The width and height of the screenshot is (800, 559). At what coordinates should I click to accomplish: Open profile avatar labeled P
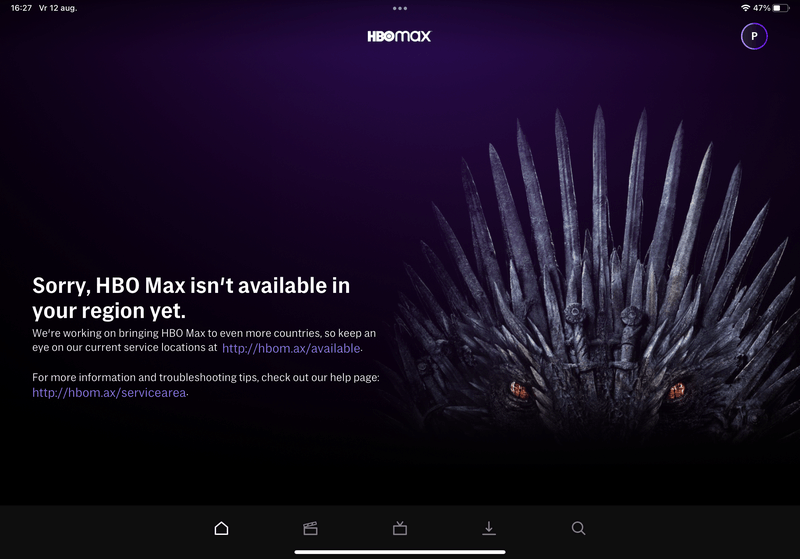[754, 36]
